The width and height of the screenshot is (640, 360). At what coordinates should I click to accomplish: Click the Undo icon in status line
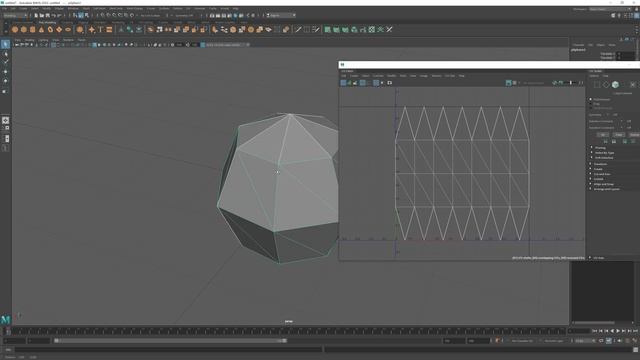tap(53, 15)
